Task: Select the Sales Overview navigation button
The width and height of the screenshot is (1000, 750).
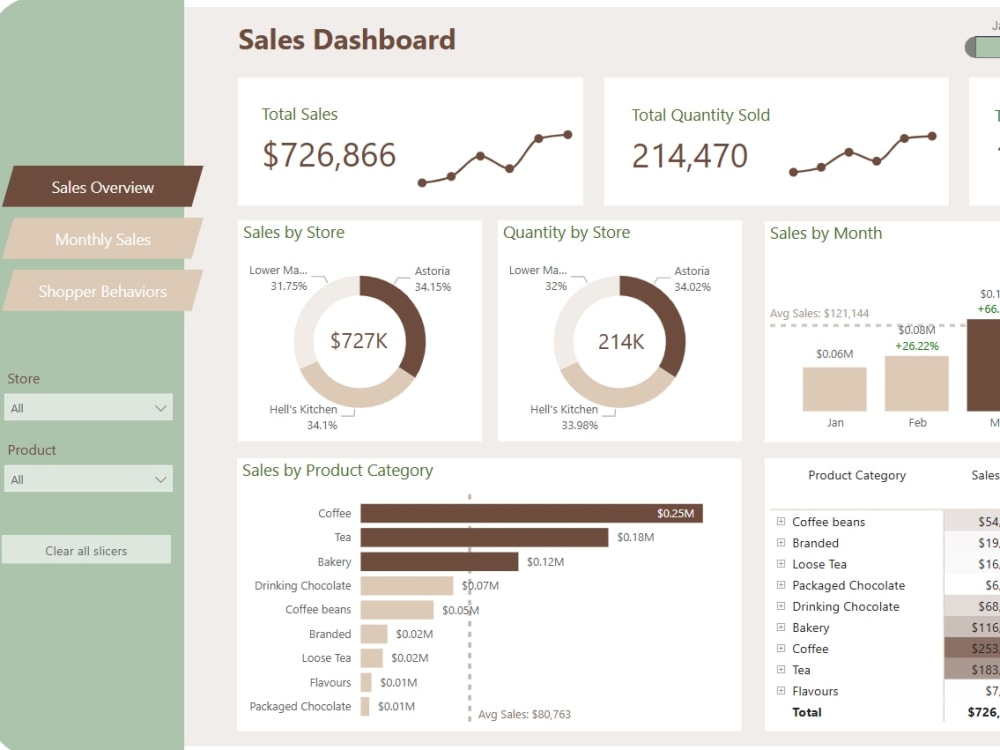Action: coord(103,187)
